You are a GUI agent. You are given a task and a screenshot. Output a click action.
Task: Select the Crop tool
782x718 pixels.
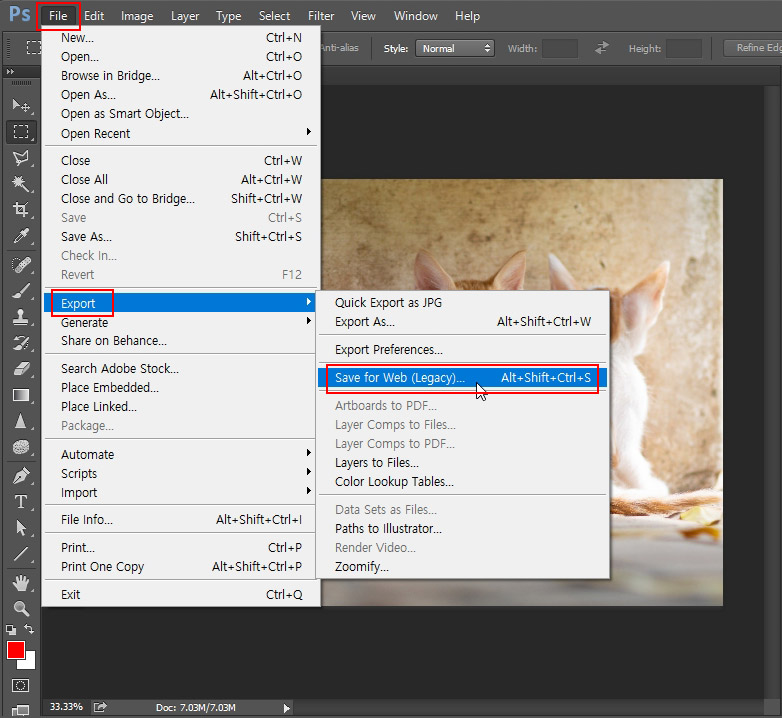click(x=20, y=209)
